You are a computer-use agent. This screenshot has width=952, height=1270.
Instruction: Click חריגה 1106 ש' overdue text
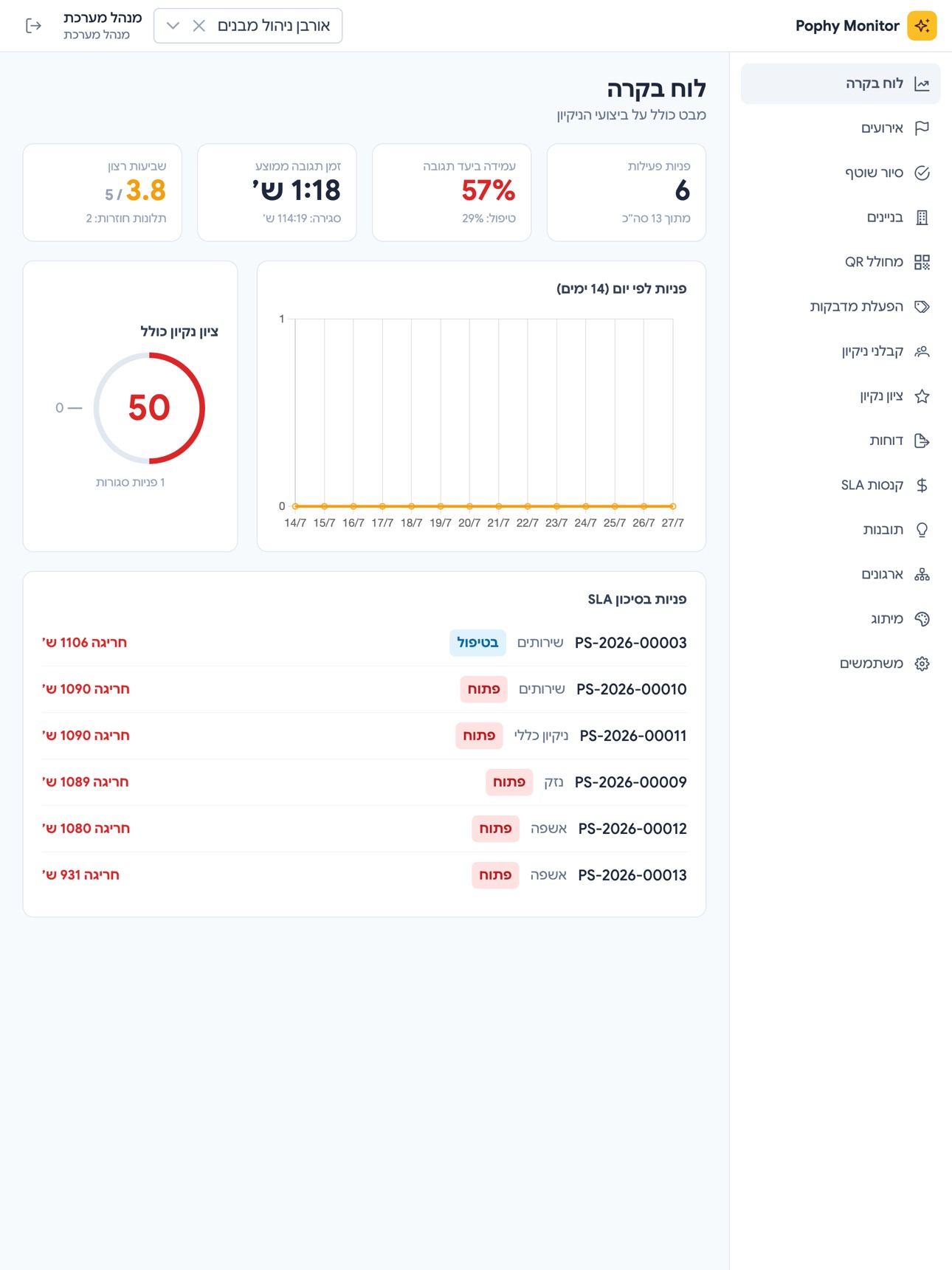(x=85, y=643)
